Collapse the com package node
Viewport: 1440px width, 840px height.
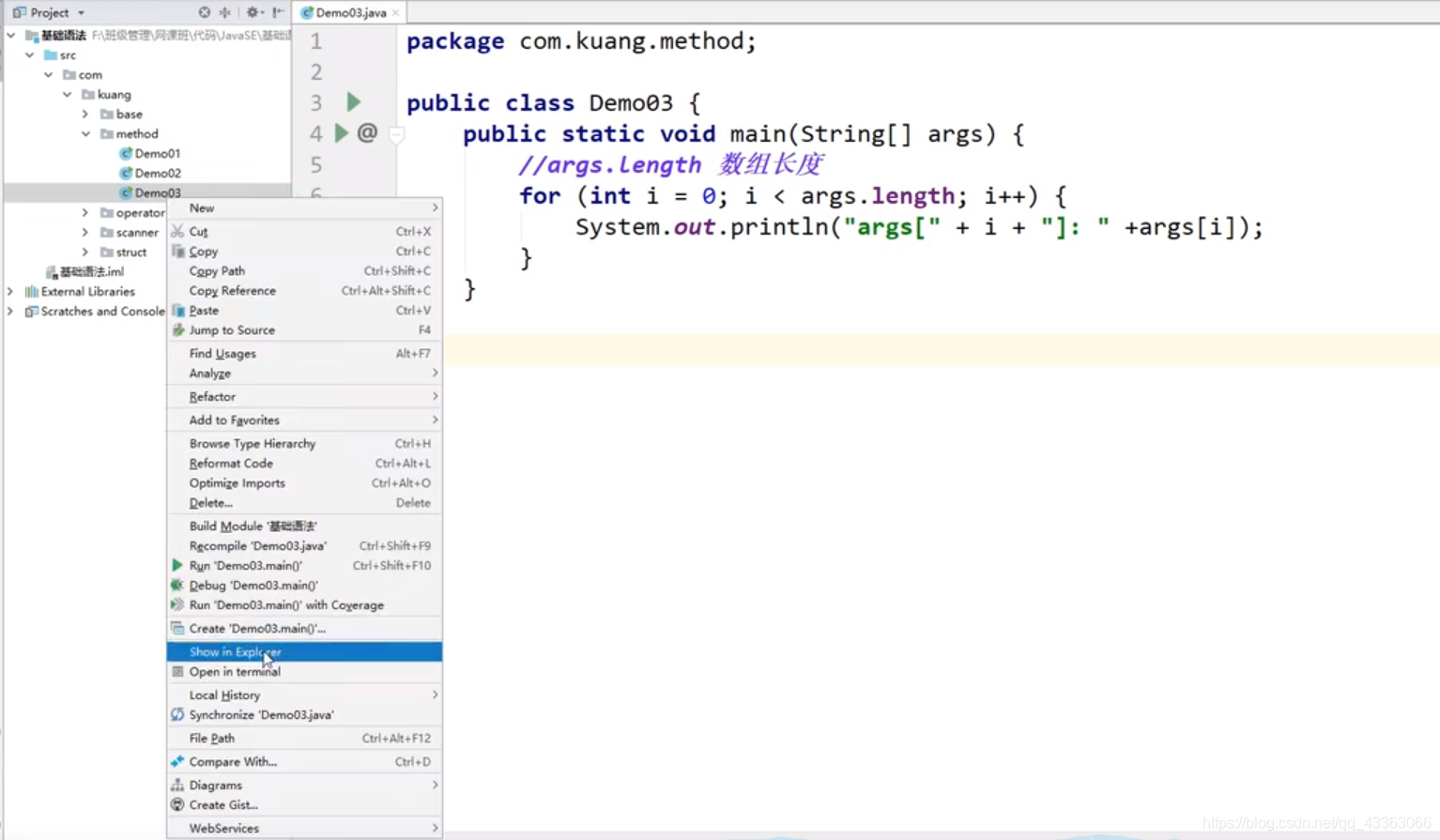point(49,74)
